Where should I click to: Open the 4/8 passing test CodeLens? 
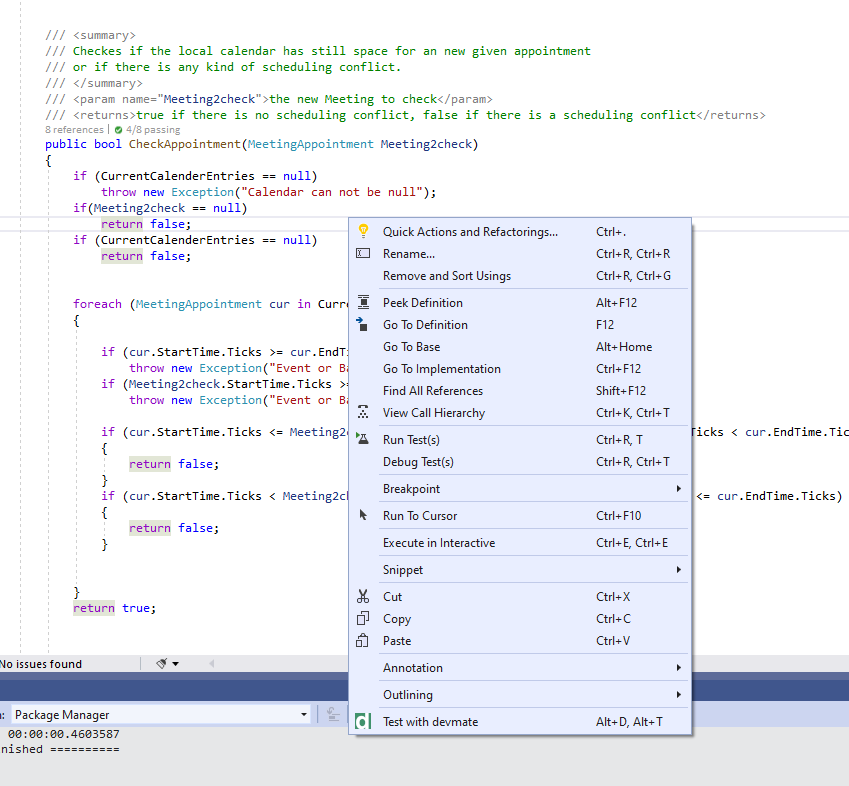tap(147, 130)
